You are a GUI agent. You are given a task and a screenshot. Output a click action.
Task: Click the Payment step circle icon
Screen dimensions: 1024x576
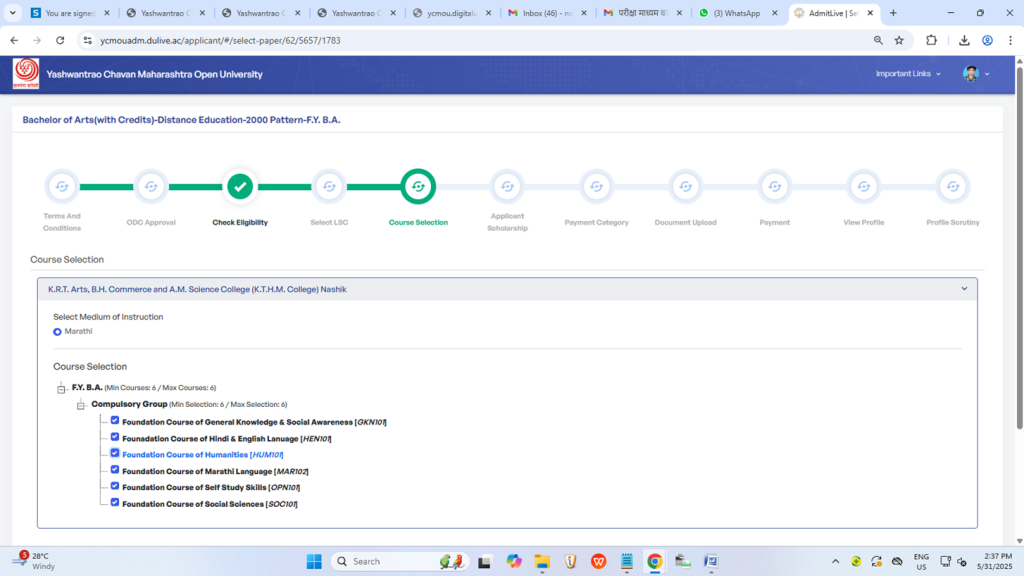tap(774, 186)
